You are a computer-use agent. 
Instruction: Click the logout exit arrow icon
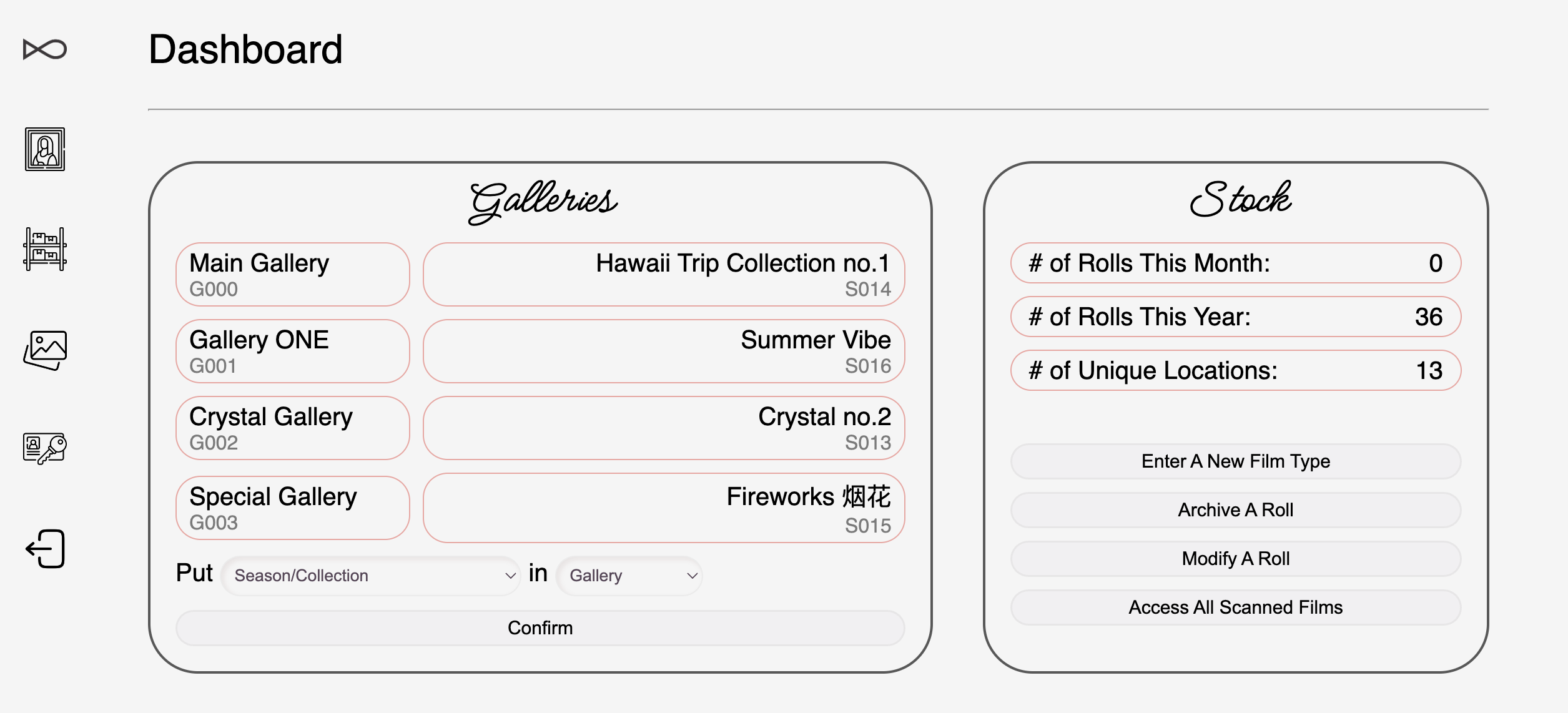(45, 549)
